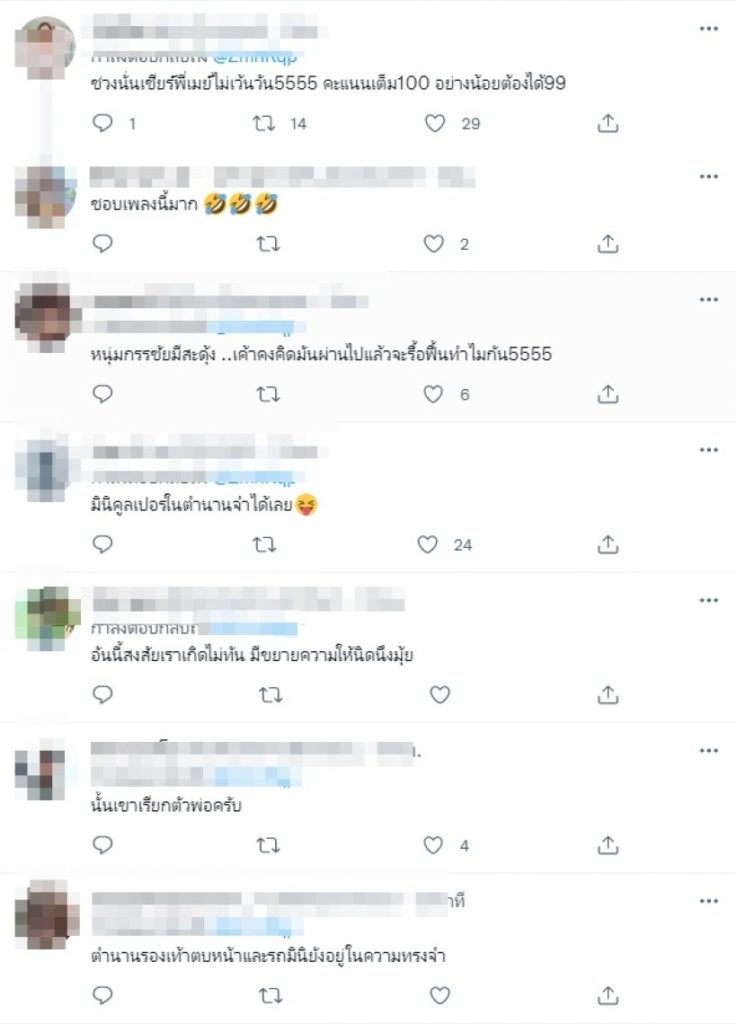Open more options for the laughing emoji tweet

pos(708,176)
